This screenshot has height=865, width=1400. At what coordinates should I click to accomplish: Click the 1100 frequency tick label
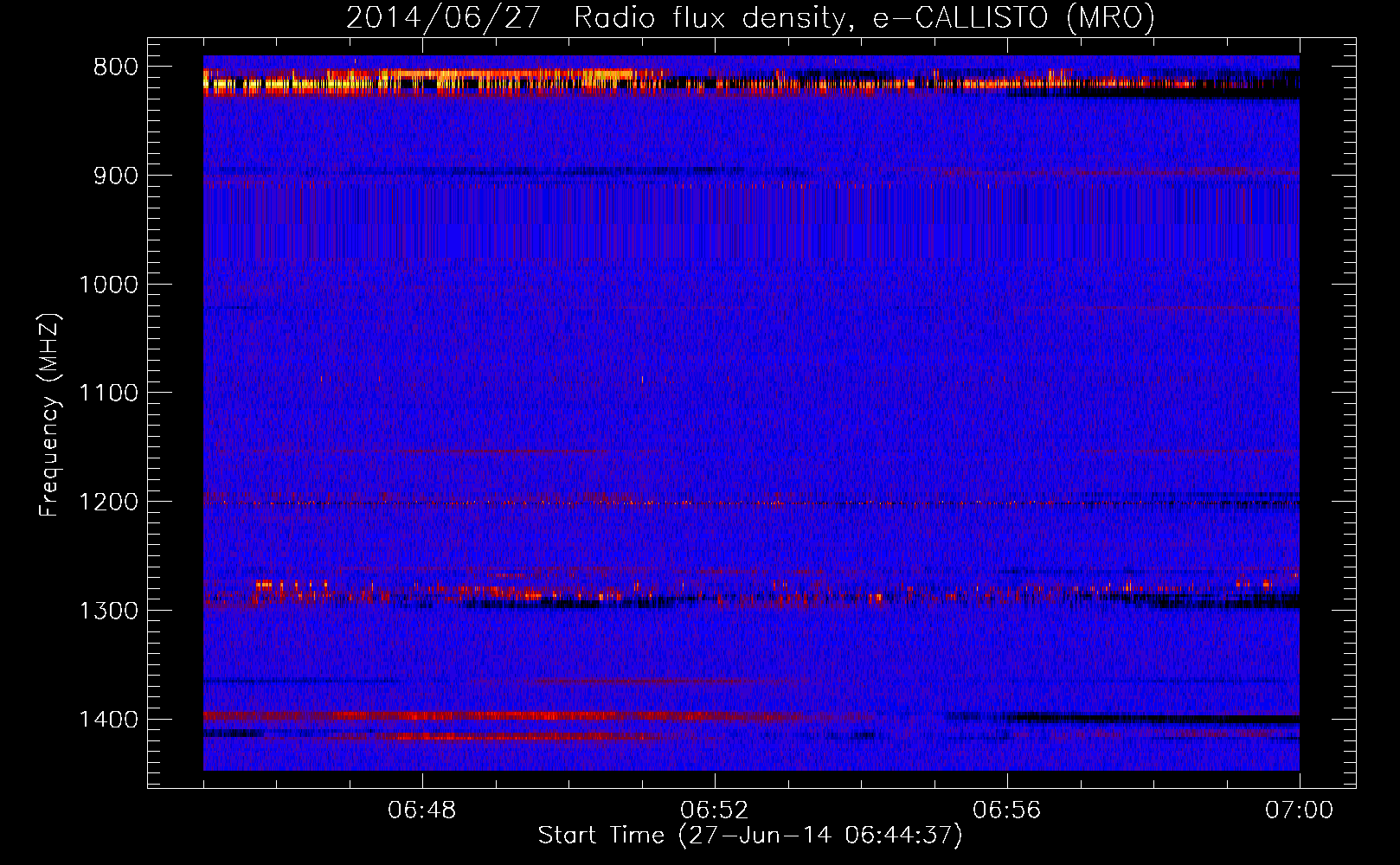pyautogui.click(x=108, y=394)
